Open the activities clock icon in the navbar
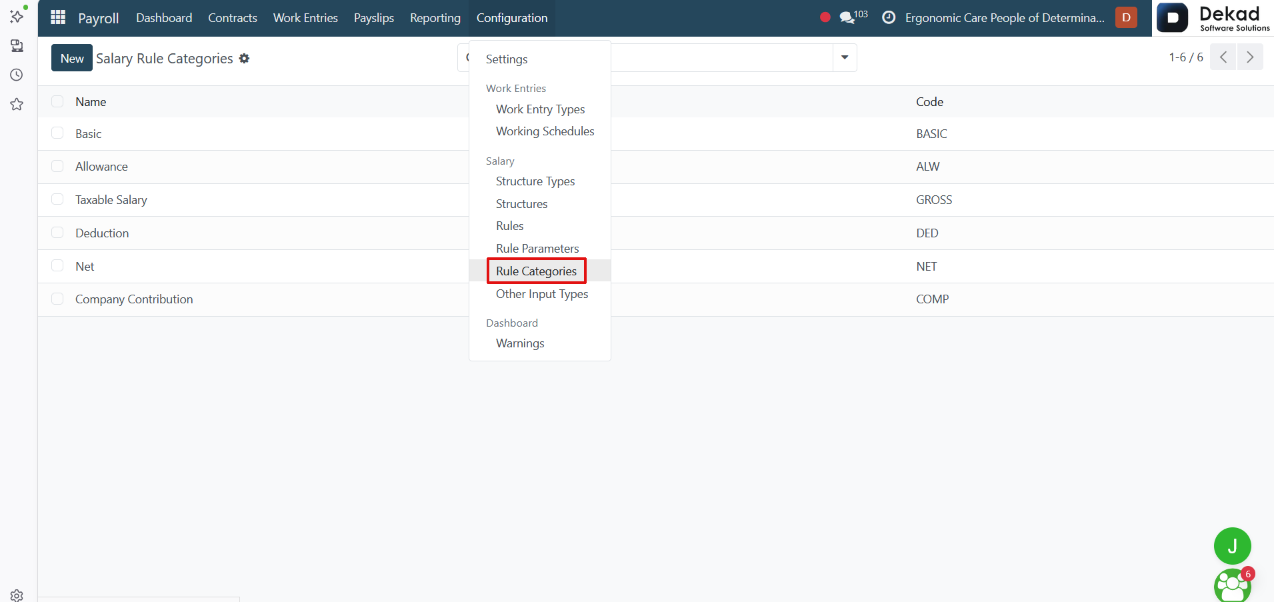1274x602 pixels. (x=888, y=18)
